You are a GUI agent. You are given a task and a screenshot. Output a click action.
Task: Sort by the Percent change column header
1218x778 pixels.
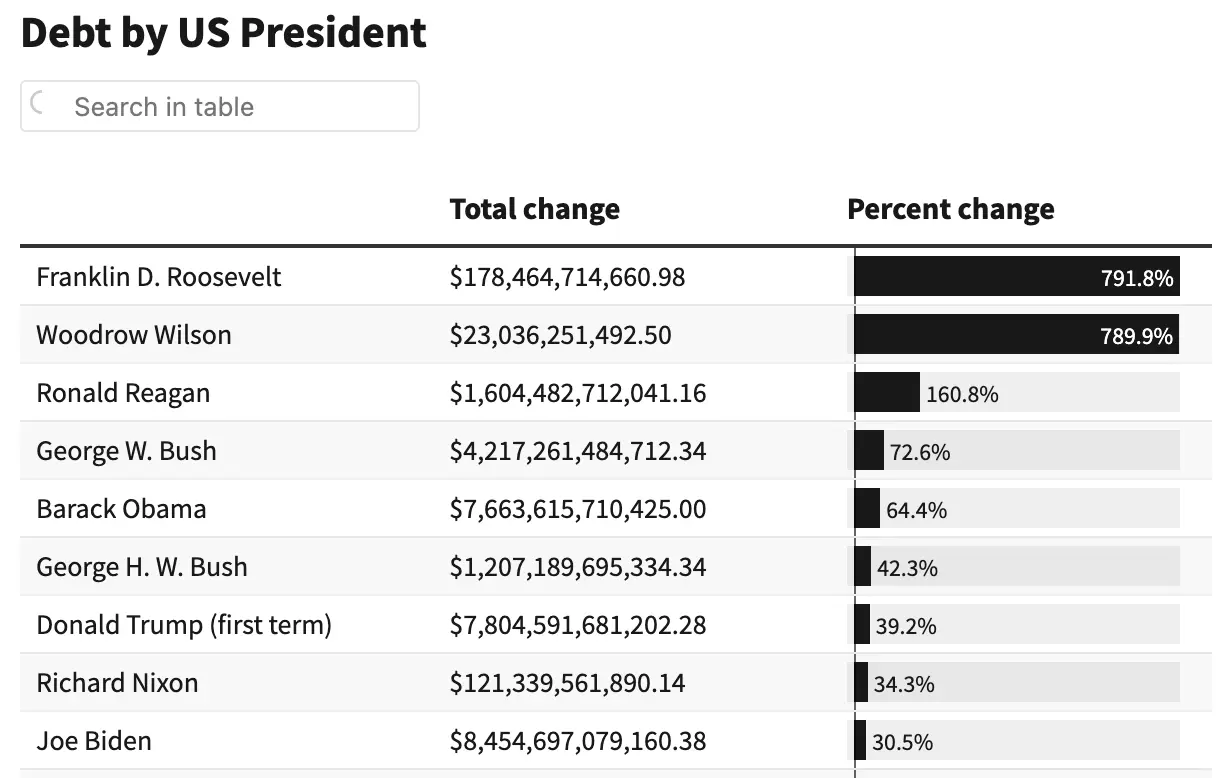[950, 209]
